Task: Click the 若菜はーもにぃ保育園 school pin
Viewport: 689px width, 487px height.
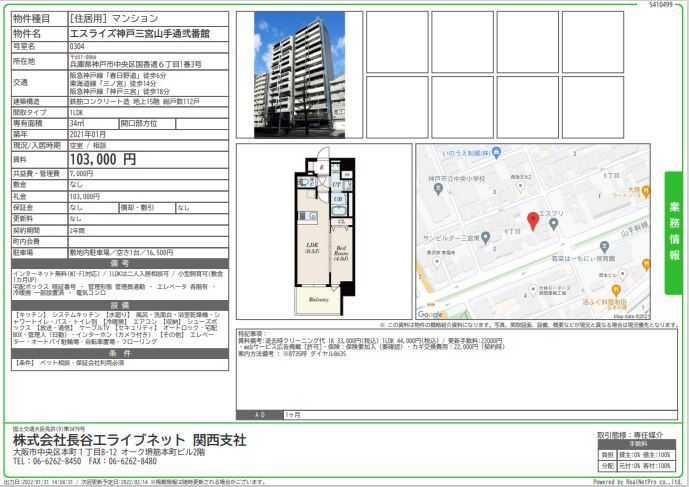Action: (605, 247)
